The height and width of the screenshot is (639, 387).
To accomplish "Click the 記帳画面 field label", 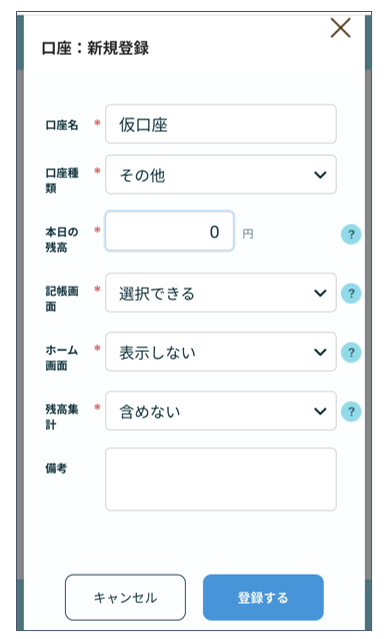I will click(62, 299).
